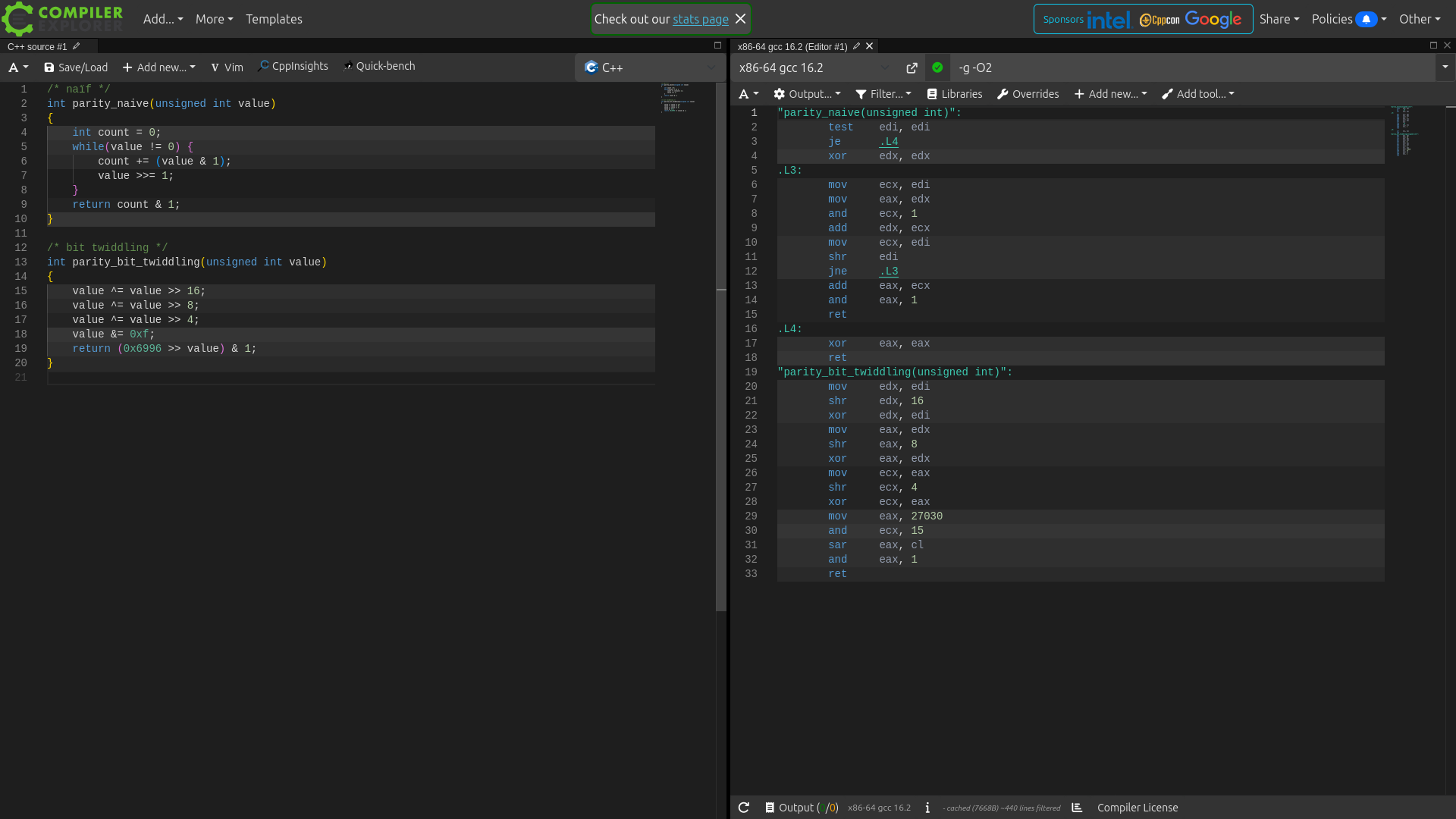Click the Intel sponsor logo
Viewport: 1456px width, 819px height.
tap(1109, 20)
